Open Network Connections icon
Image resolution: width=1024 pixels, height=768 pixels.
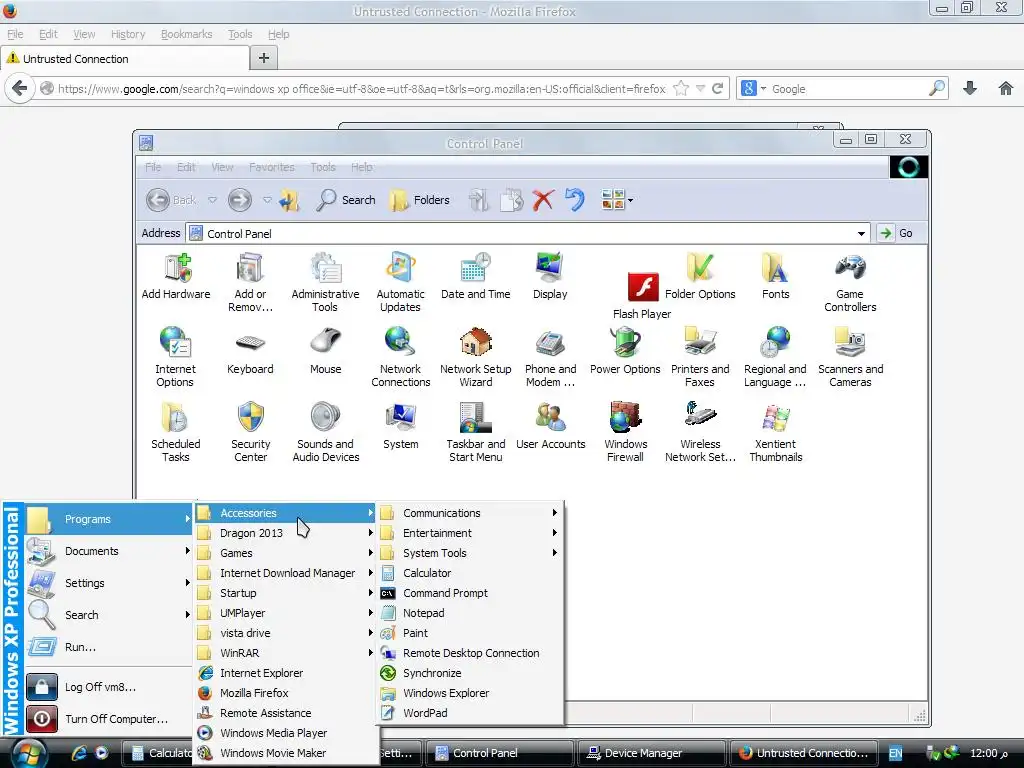(x=400, y=357)
